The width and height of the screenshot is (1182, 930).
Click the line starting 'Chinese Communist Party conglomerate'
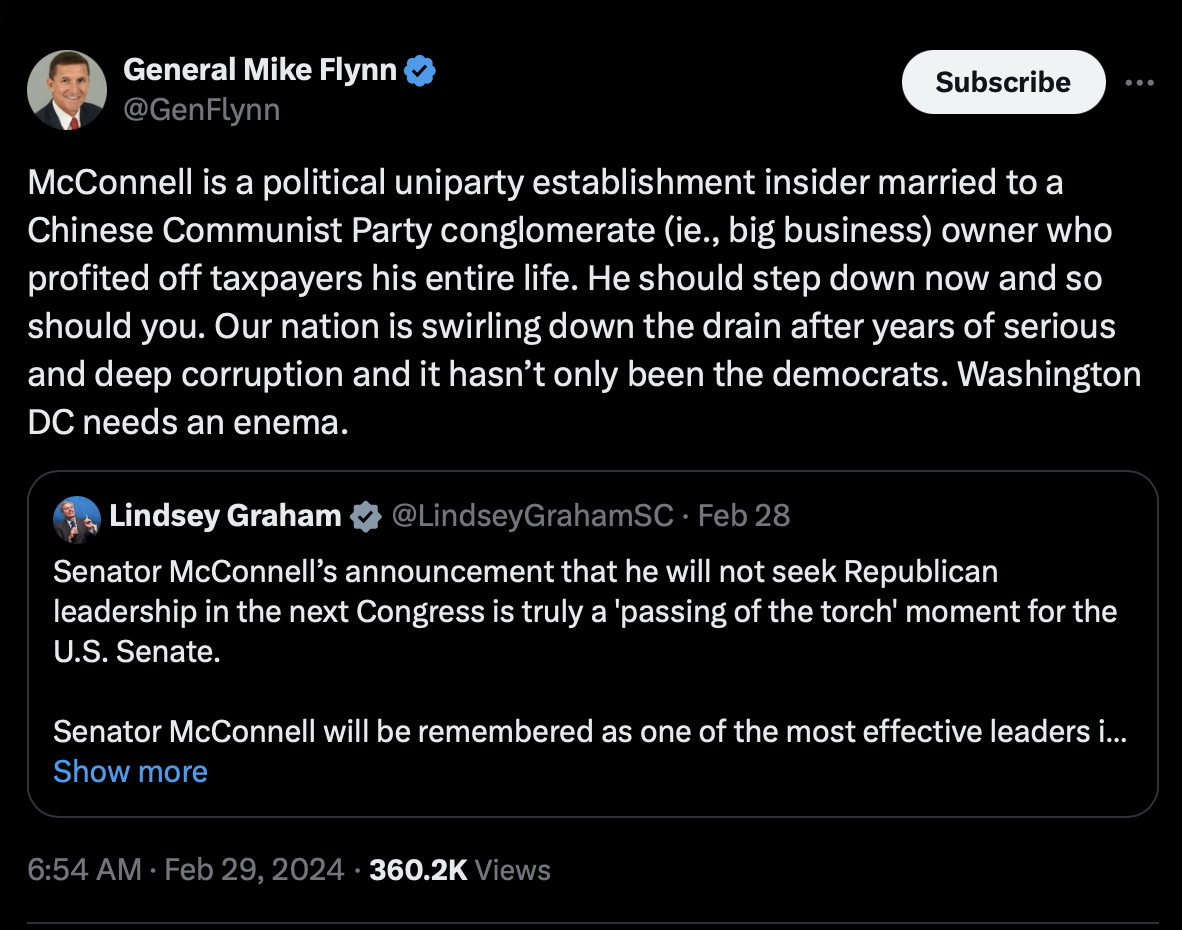pos(569,231)
